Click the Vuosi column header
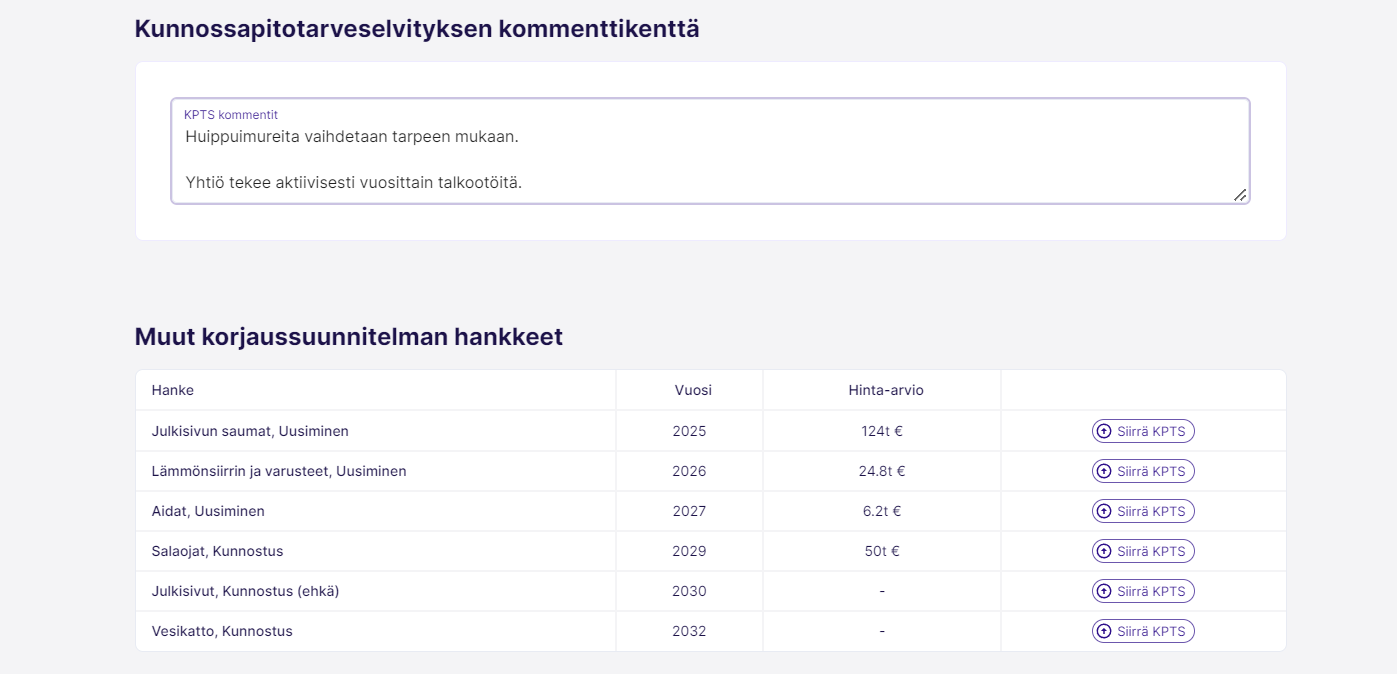This screenshot has width=1397, height=674. pyautogui.click(x=693, y=390)
